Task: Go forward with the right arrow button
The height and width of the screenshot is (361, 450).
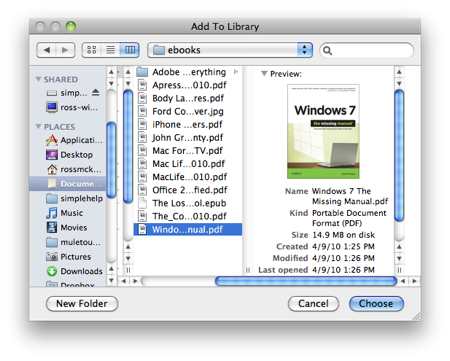Action: [x=65, y=50]
